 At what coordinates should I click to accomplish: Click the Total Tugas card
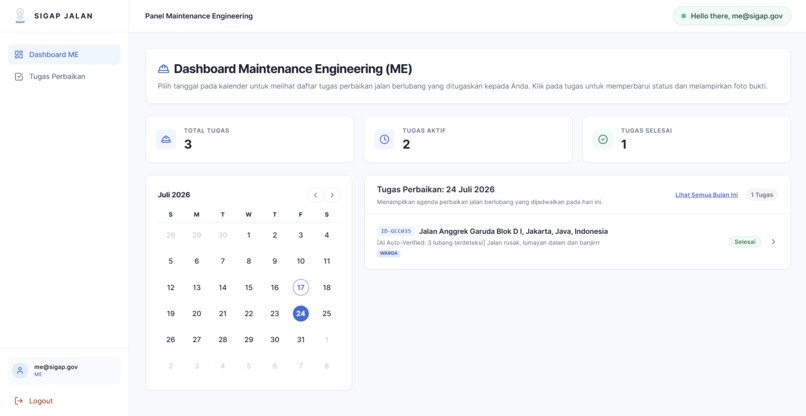[249, 139]
